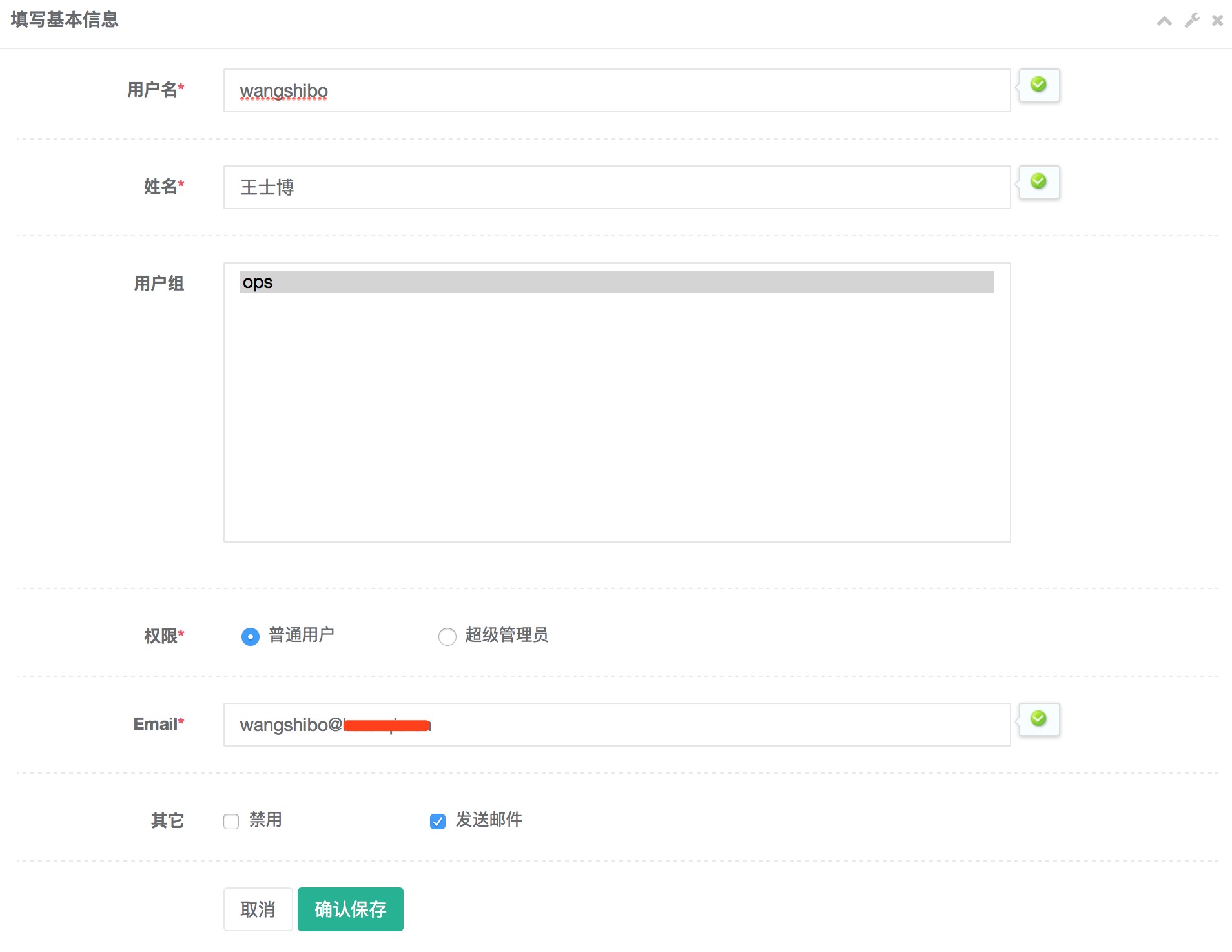Click the 取消 button
This screenshot has height=952, width=1232.
(258, 909)
